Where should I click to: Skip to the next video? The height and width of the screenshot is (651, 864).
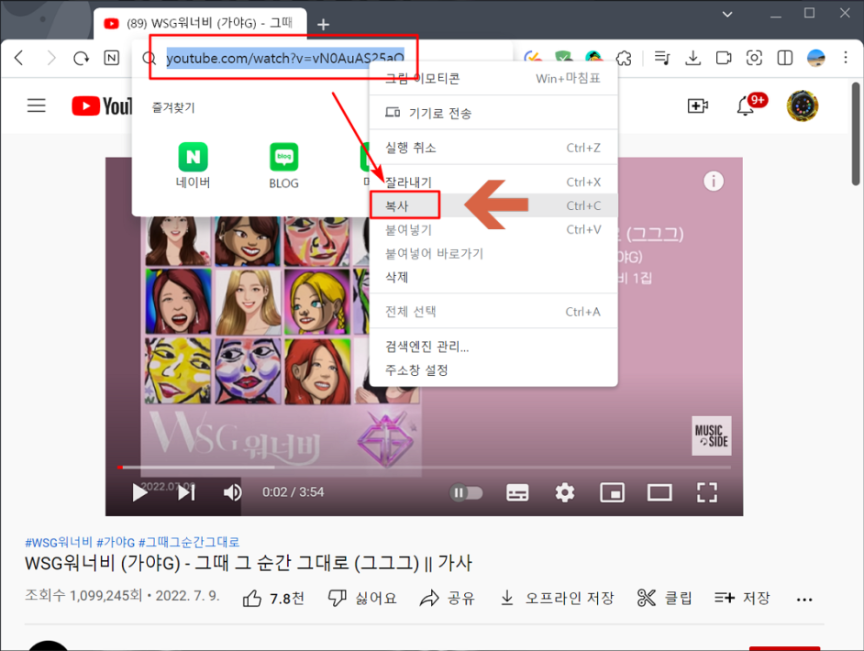point(186,492)
